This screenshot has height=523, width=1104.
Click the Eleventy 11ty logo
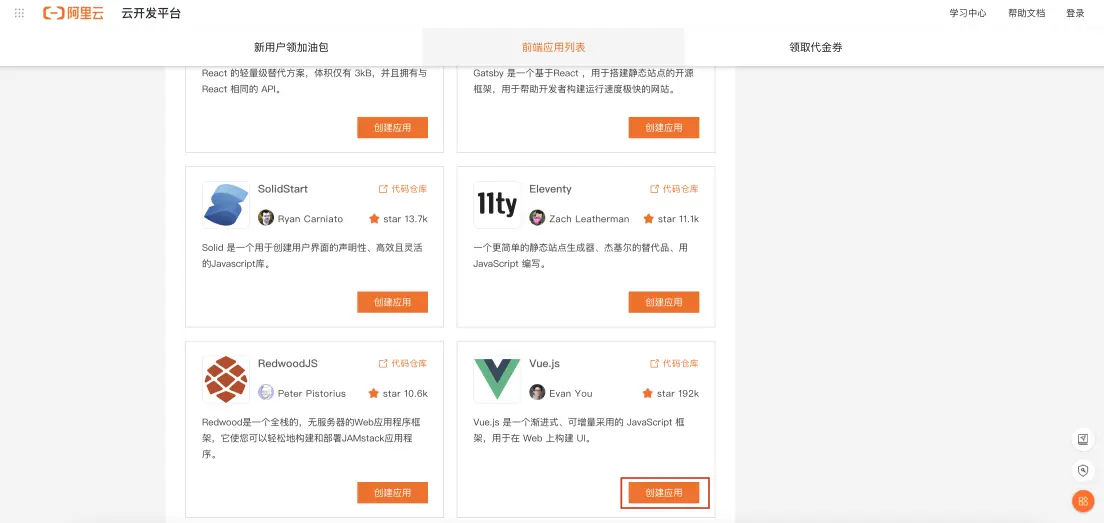(497, 205)
